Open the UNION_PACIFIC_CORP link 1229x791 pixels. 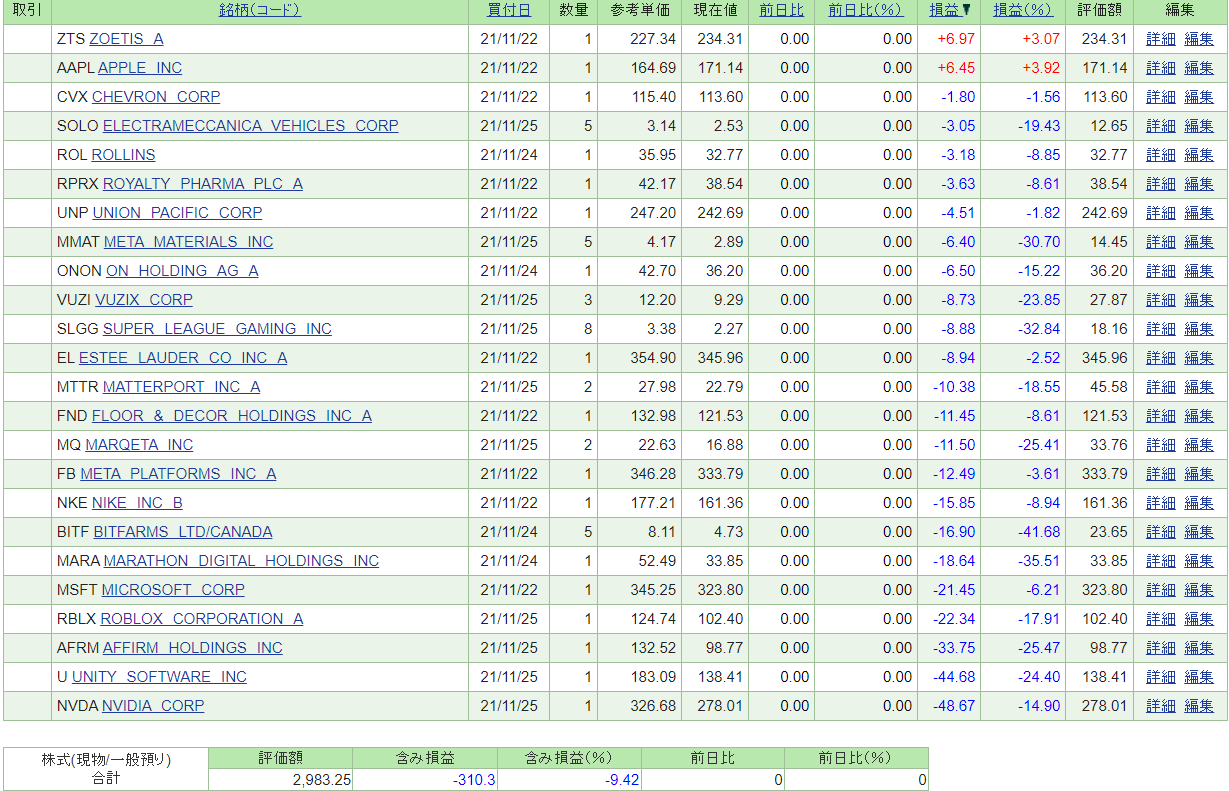click(178, 213)
